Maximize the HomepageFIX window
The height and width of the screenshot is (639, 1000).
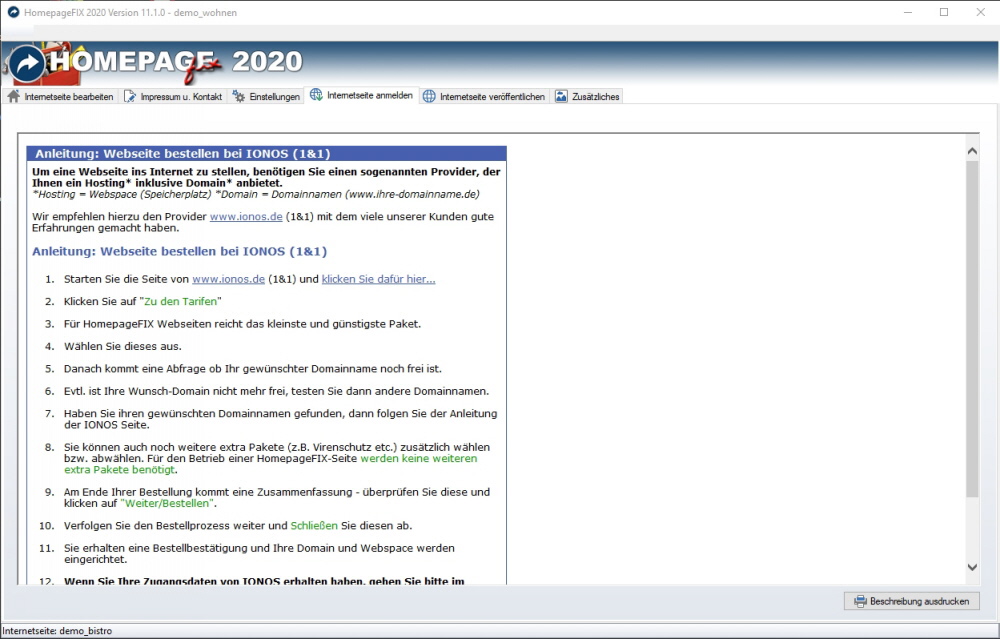944,13
